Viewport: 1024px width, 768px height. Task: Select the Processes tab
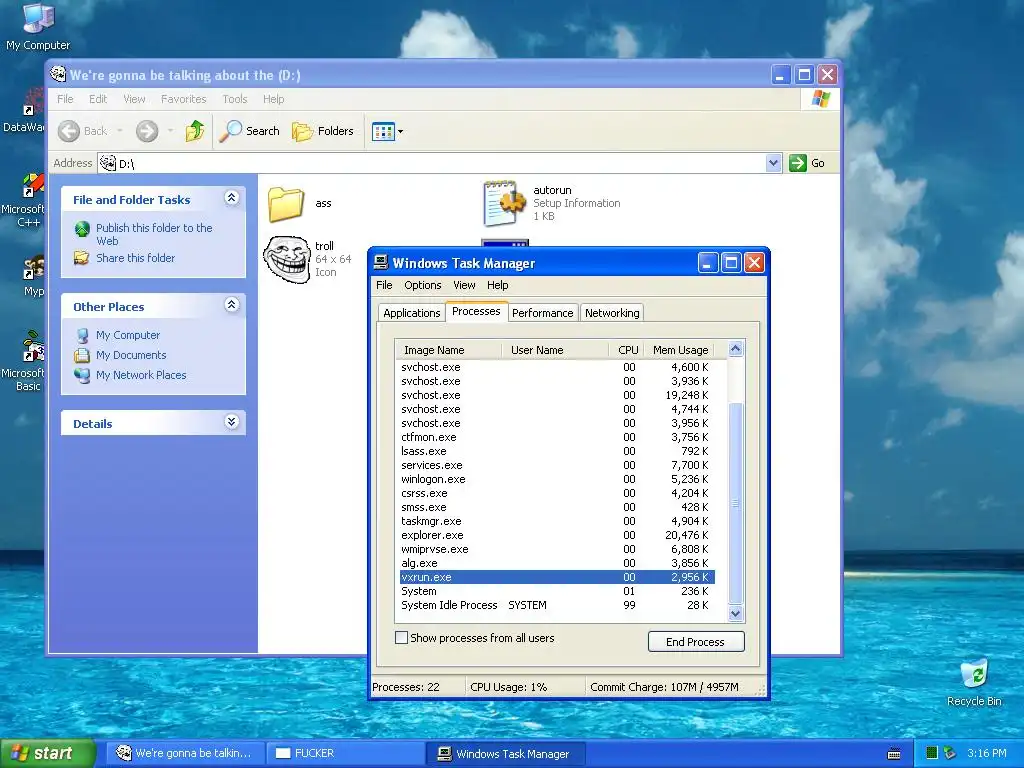click(x=476, y=312)
